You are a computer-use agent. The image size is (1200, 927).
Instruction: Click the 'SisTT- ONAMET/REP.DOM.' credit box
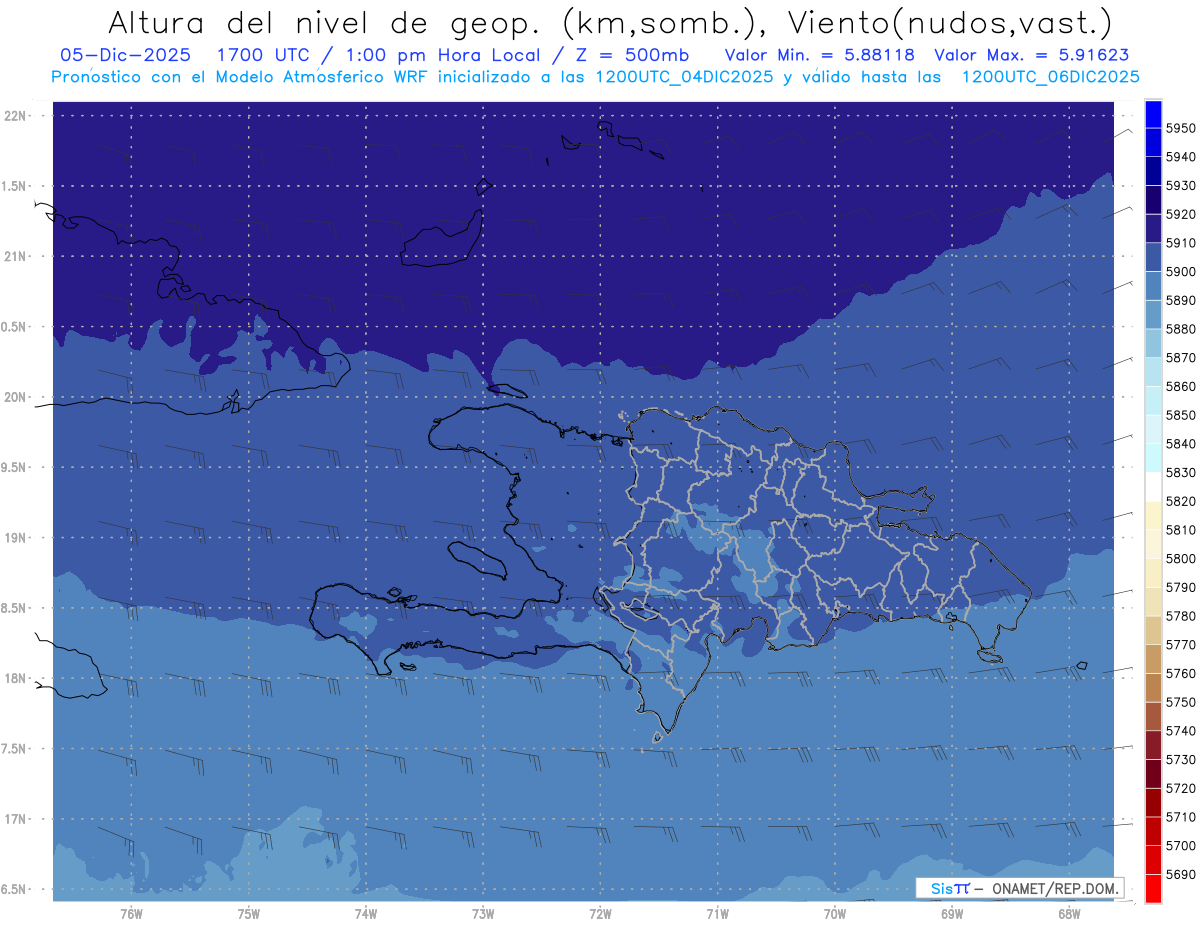click(1019, 888)
